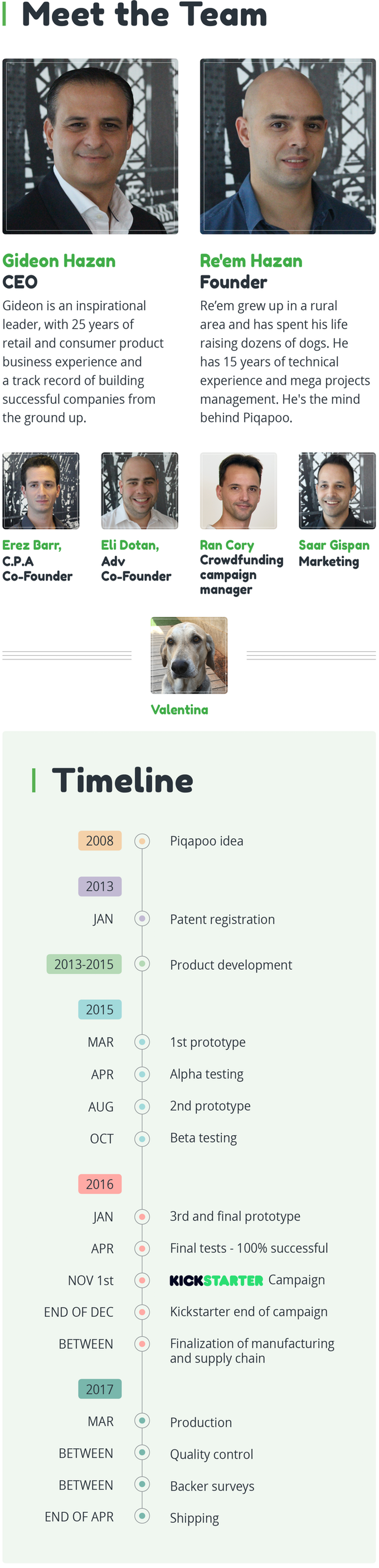Viewport: 379px width, 1568px height.
Task: Click the Piqapoo idea timeline dot
Action: coord(142,841)
